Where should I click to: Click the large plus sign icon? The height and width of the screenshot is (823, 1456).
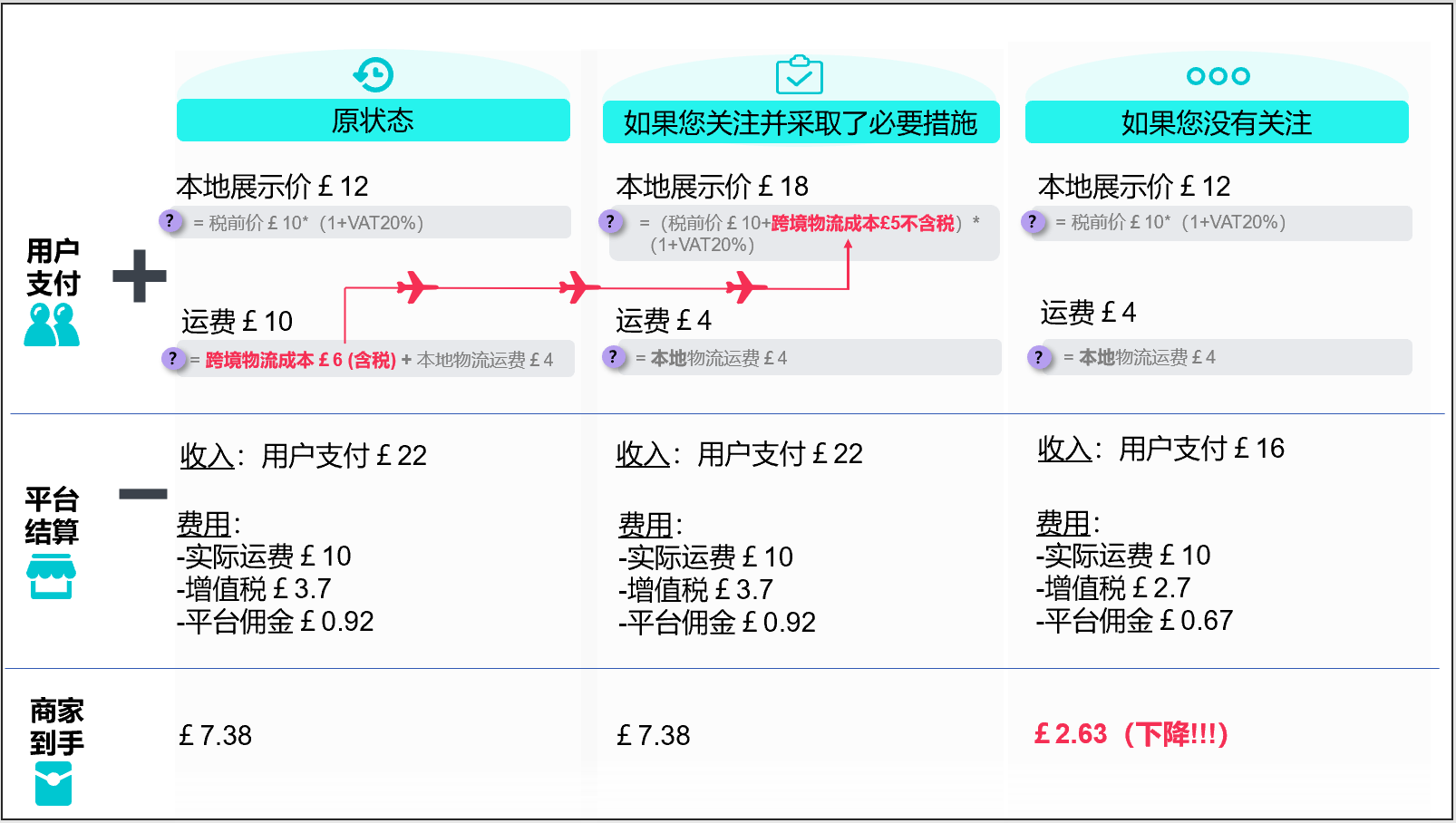point(140,276)
